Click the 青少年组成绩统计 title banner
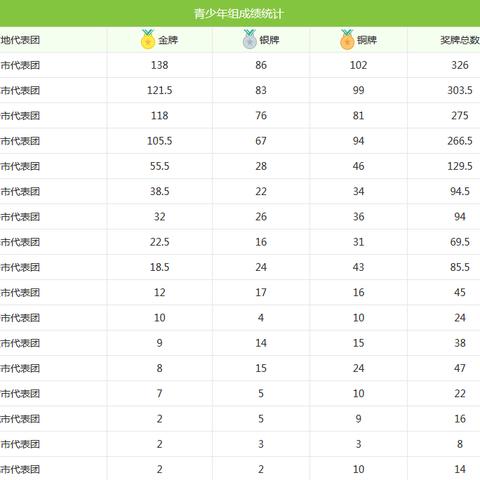Image resolution: width=480 pixels, height=480 pixels. tap(240, 13)
